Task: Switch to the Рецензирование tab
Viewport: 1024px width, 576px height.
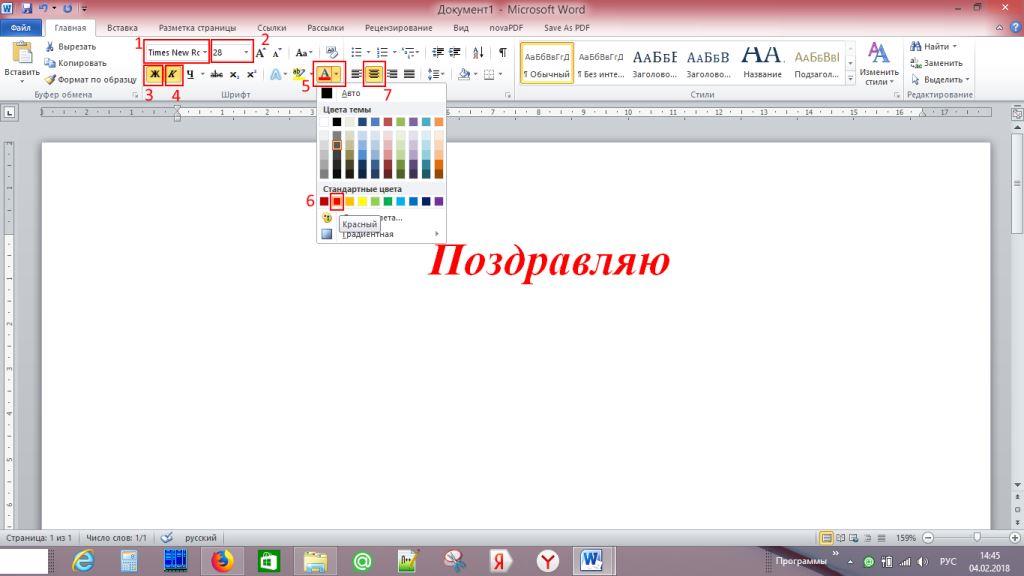Action: [398, 28]
